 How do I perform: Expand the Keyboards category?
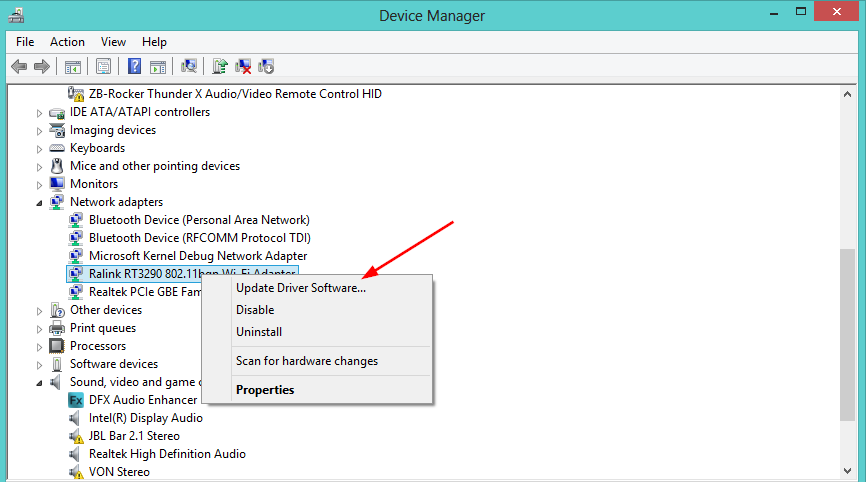click(40, 148)
